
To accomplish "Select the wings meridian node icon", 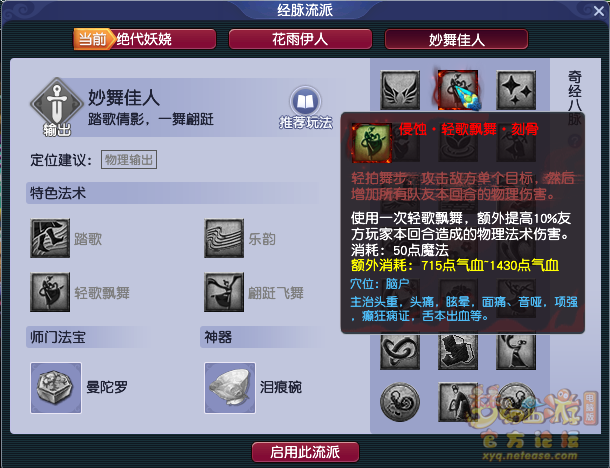I will pyautogui.click(x=400, y=90).
